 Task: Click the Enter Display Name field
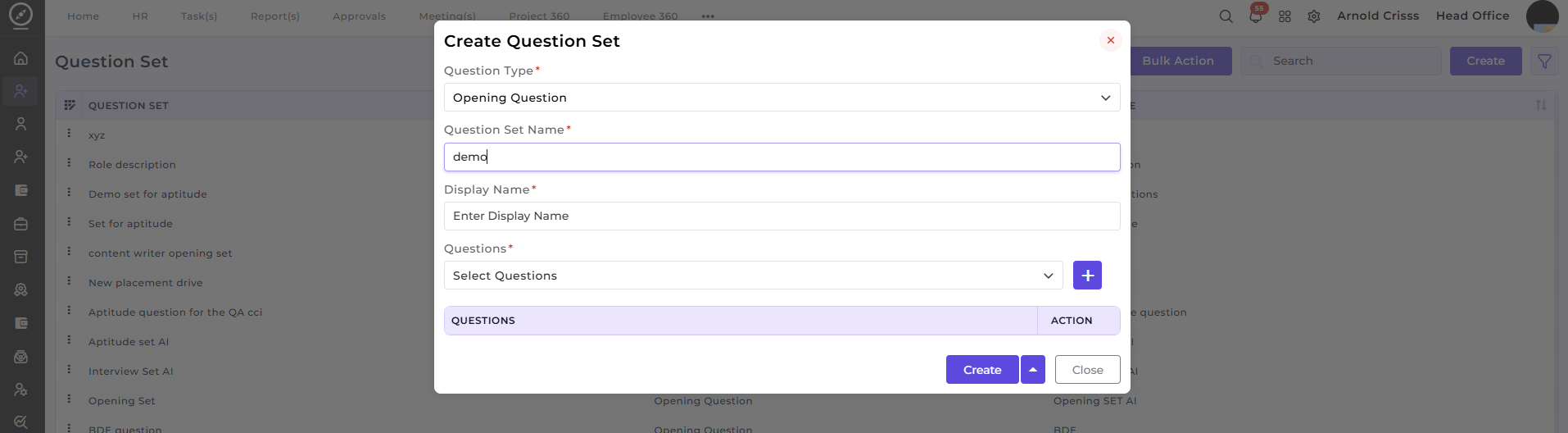click(782, 216)
